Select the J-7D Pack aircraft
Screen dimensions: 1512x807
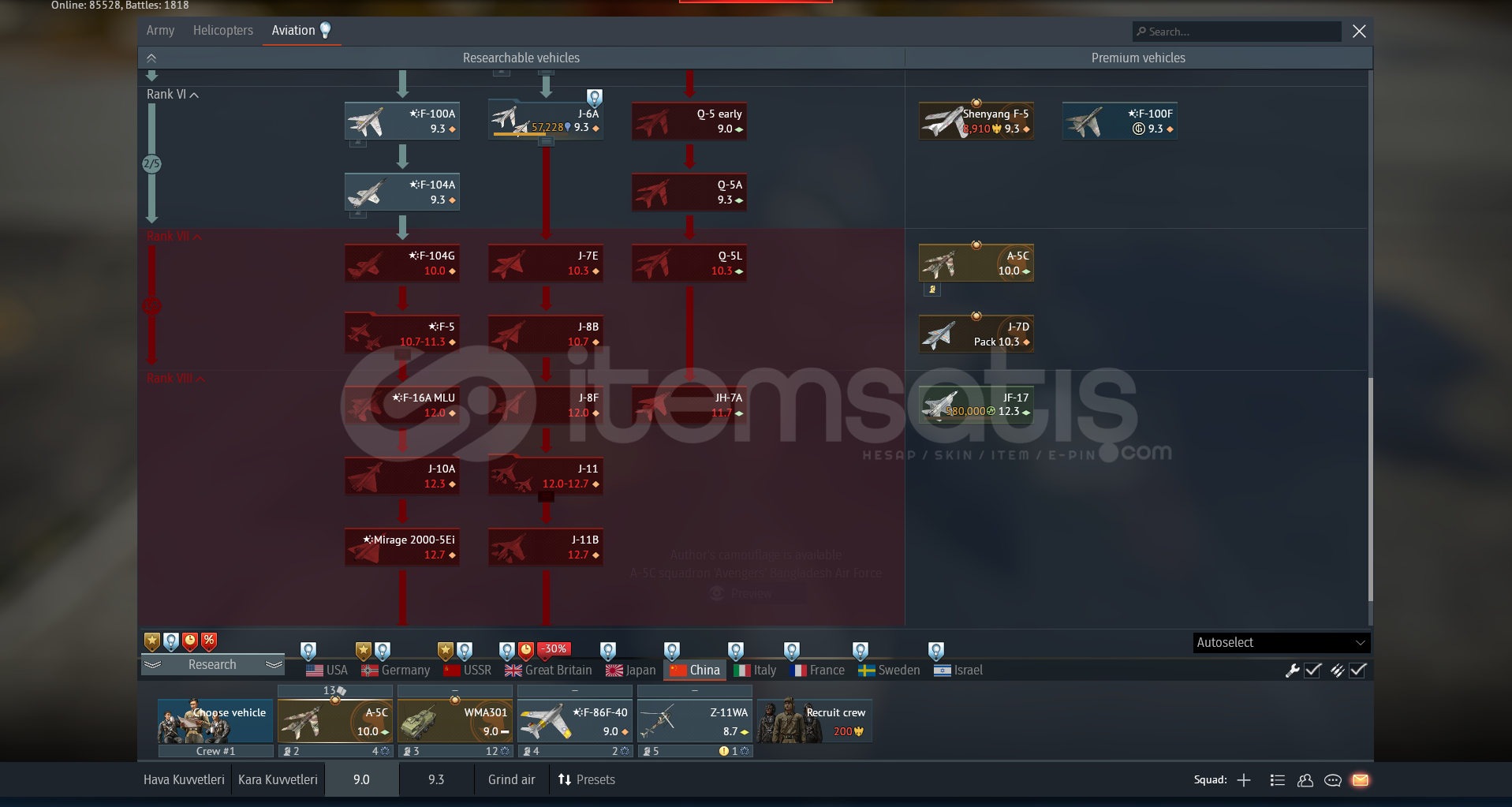pos(976,334)
